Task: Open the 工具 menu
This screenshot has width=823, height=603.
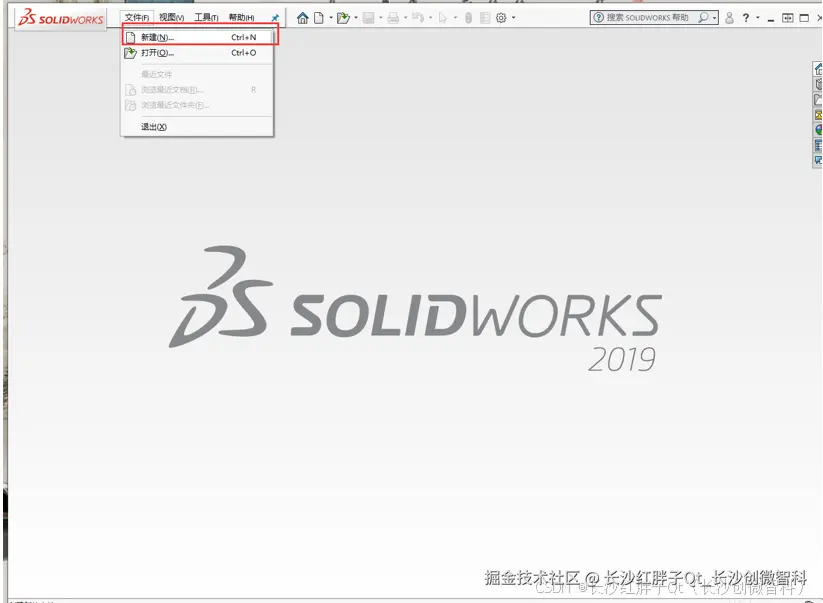Action: pyautogui.click(x=204, y=17)
